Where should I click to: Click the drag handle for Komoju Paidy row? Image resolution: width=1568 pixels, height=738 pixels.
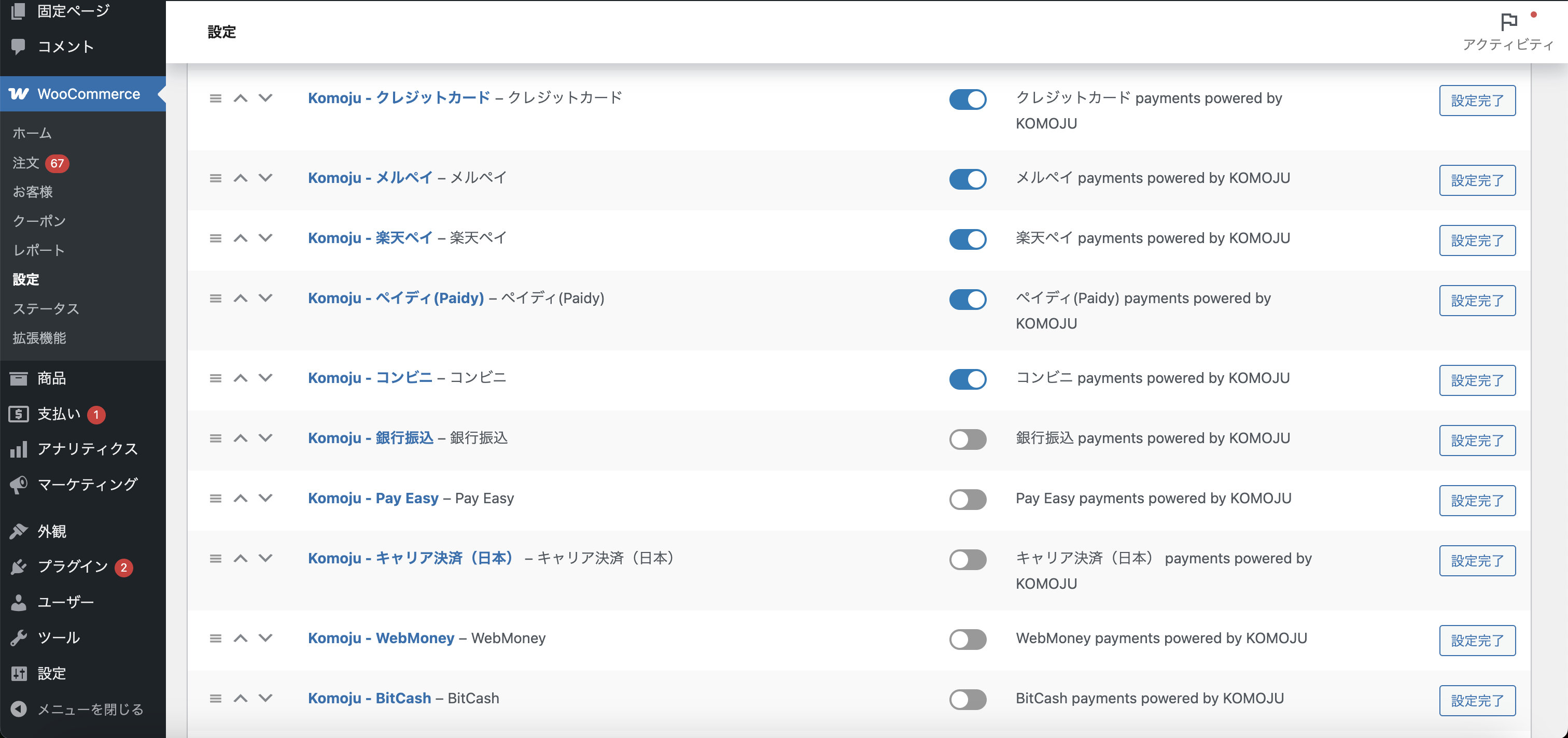pyautogui.click(x=216, y=298)
